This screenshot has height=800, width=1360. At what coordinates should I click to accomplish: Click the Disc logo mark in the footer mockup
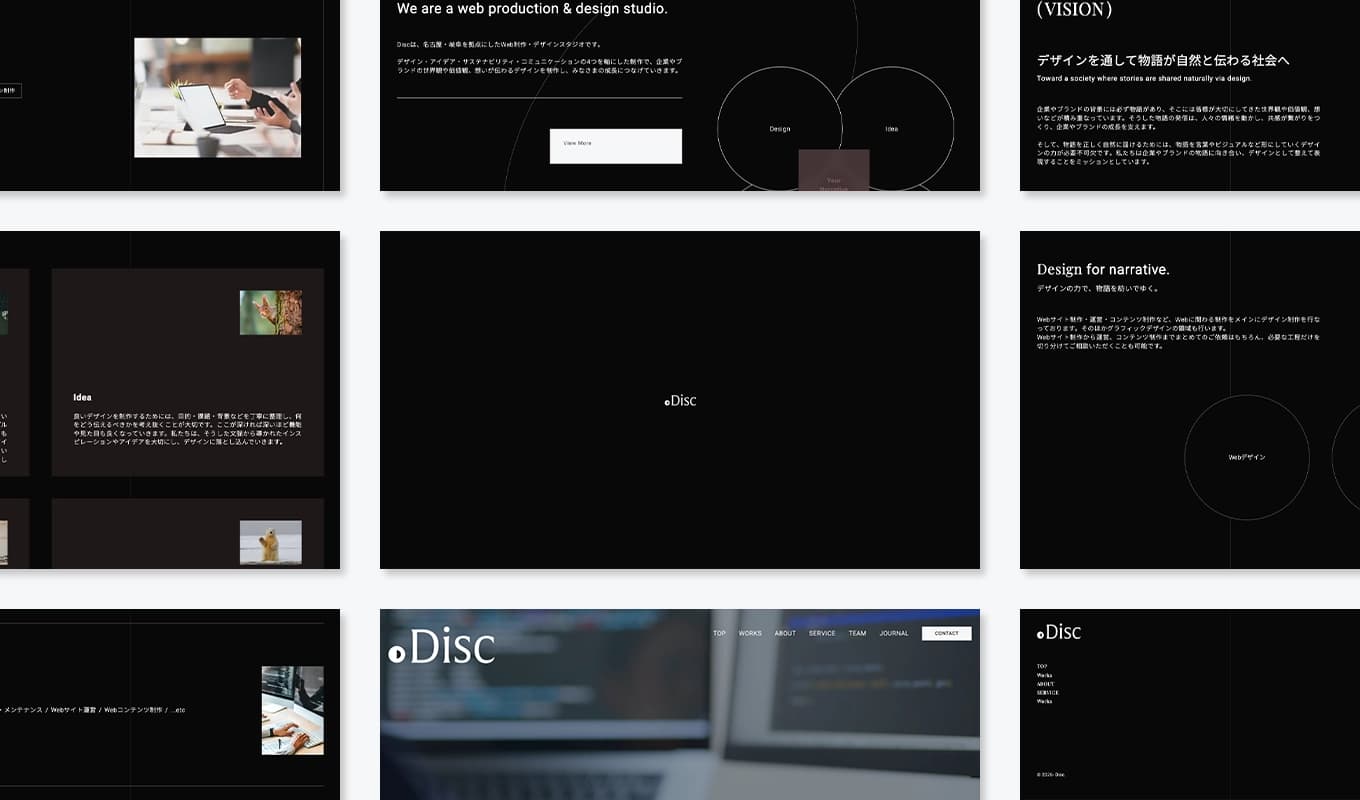click(x=1059, y=632)
